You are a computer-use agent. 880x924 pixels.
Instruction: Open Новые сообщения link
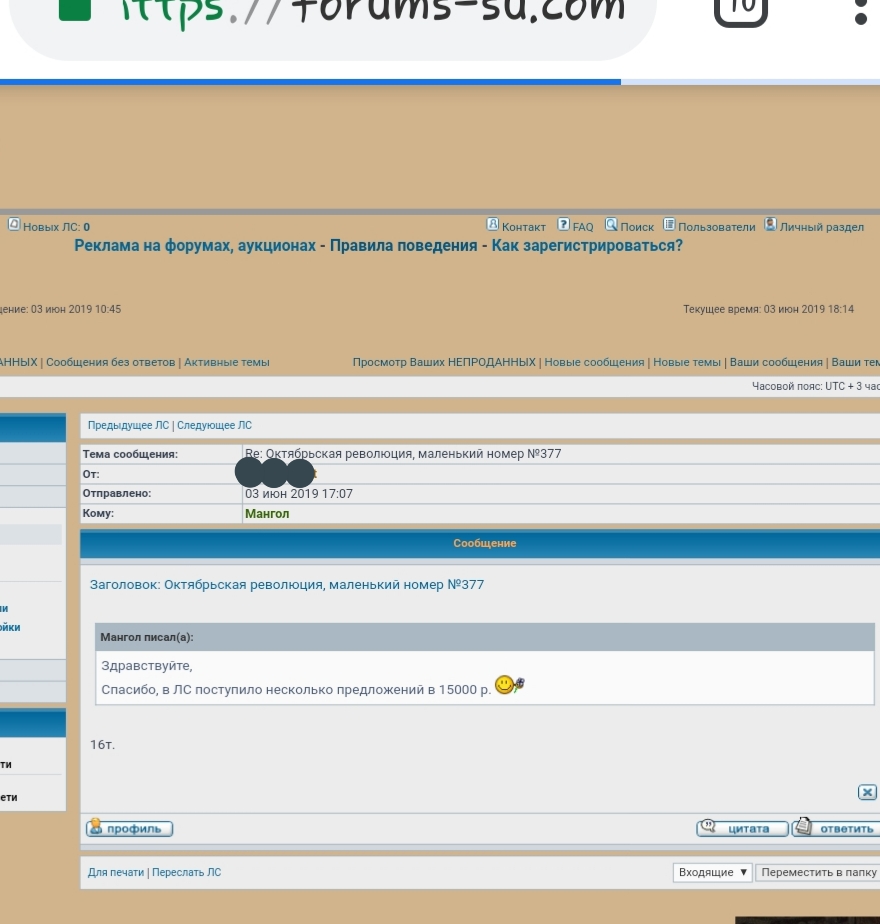tap(594, 362)
